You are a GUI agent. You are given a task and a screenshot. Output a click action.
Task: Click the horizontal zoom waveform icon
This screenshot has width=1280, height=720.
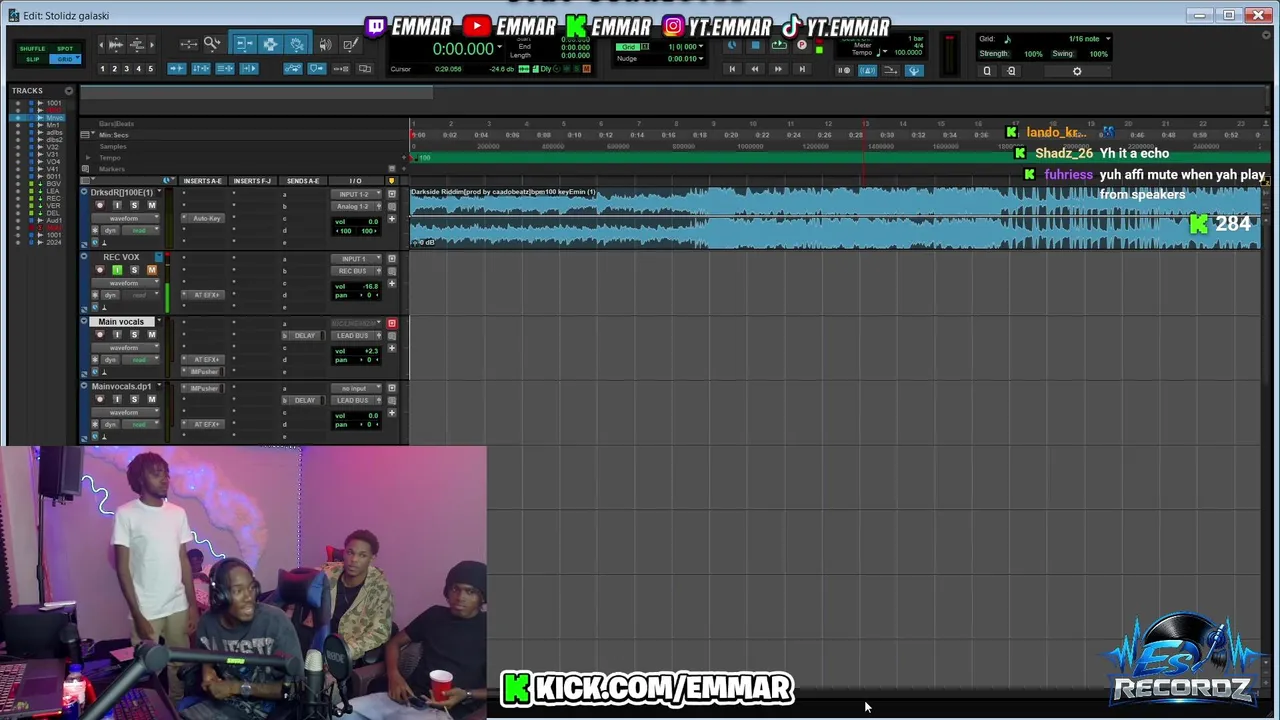115,45
